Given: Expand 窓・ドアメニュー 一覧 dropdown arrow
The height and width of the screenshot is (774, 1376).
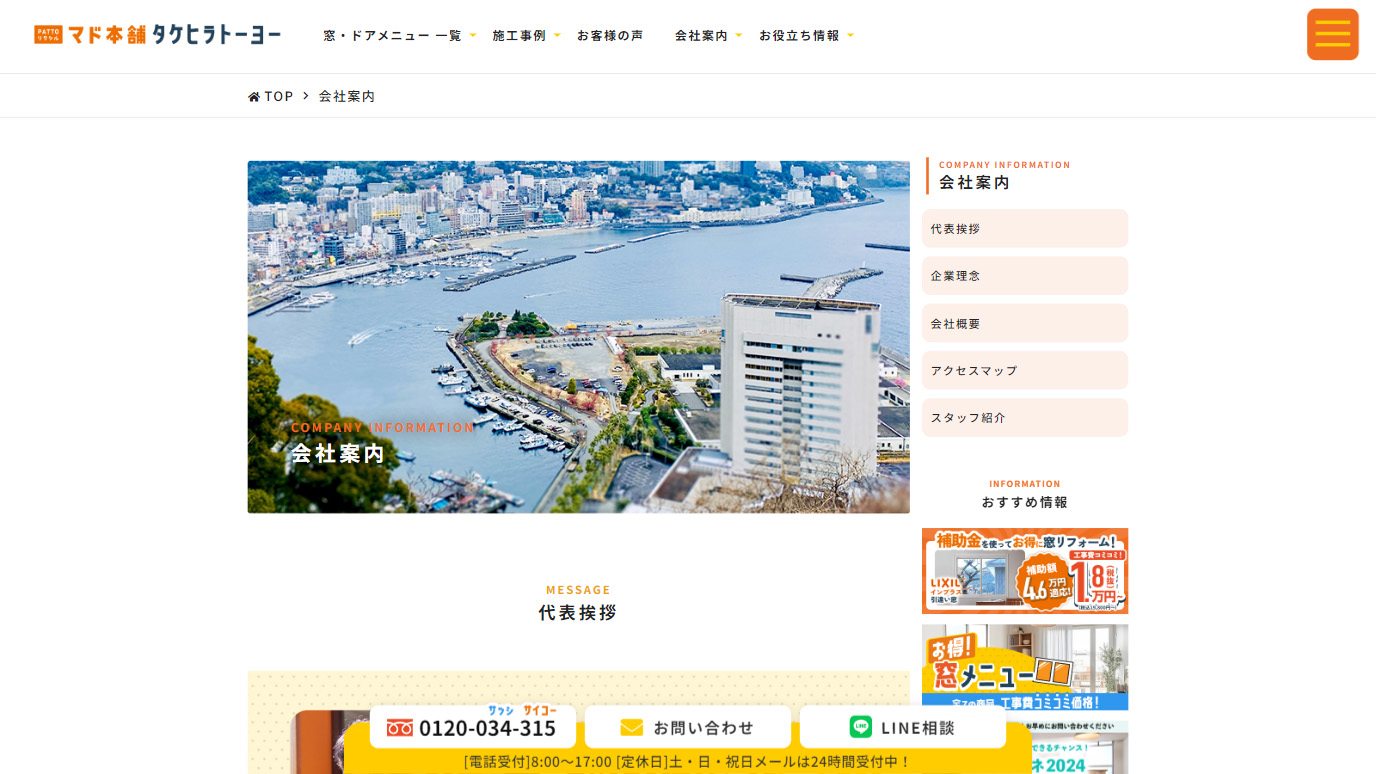Looking at the screenshot, I should 473,35.
